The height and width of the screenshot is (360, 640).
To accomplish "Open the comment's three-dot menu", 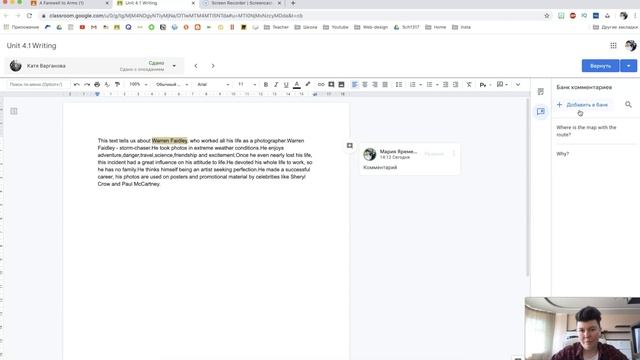I will click(x=453, y=154).
